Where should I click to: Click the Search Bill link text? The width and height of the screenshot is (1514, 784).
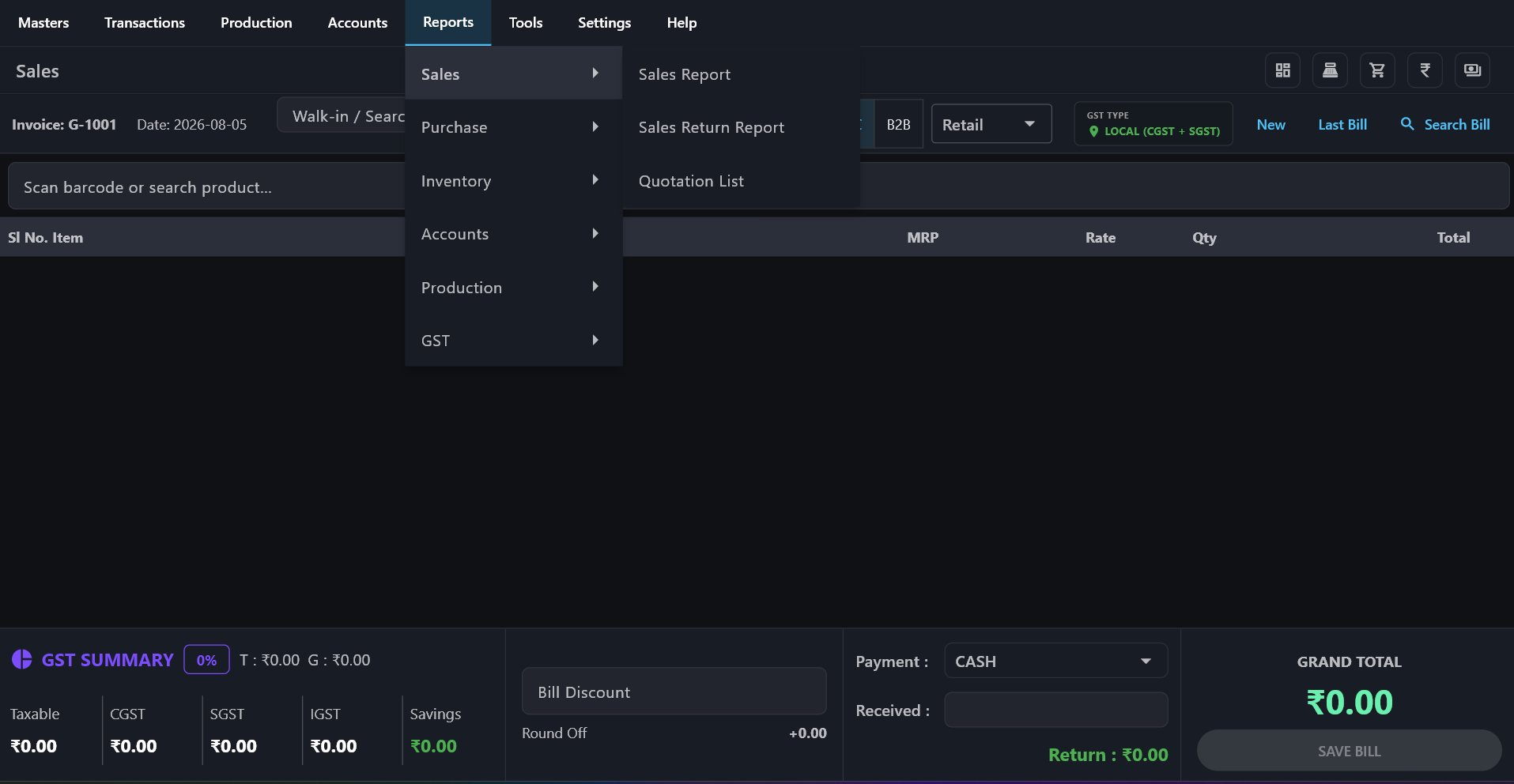(x=1457, y=124)
